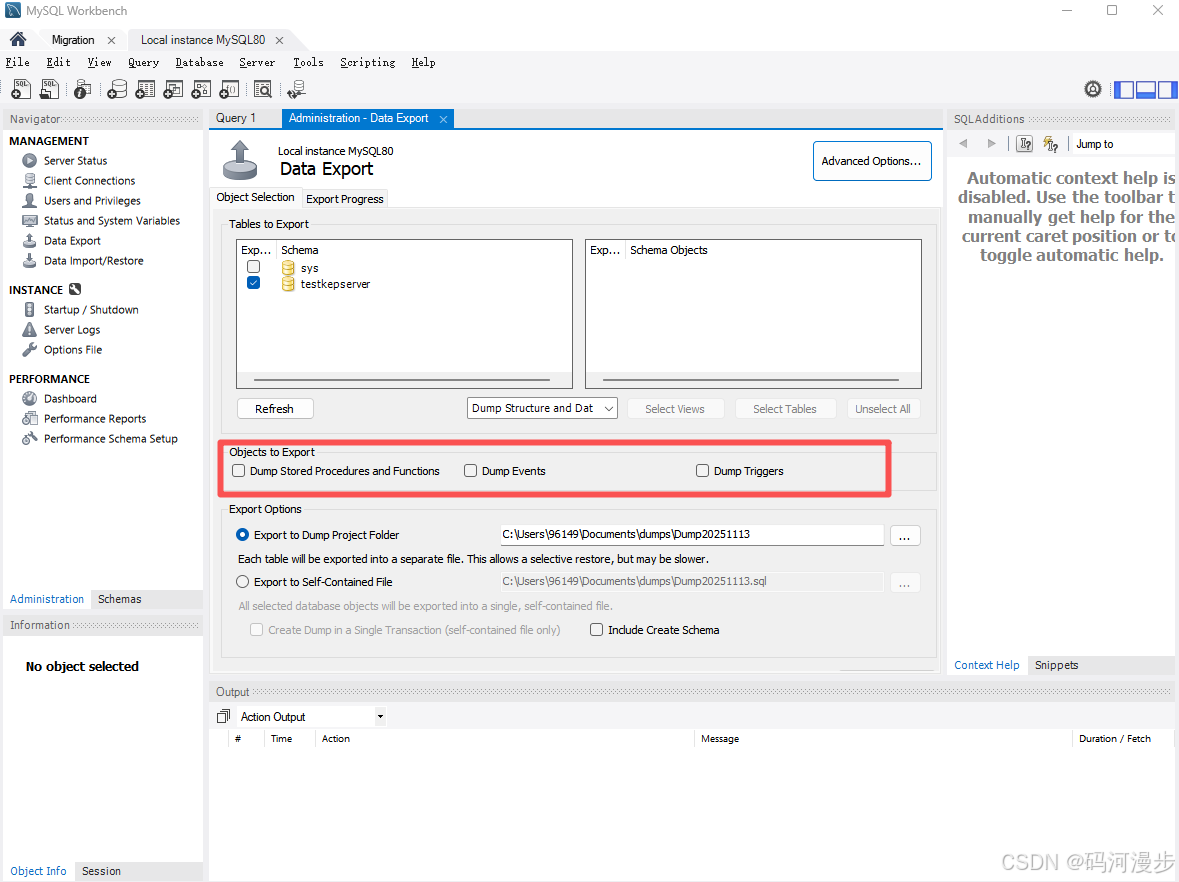The width and height of the screenshot is (1179, 882).
Task: Open Status and System Variables
Action: click(x=112, y=220)
